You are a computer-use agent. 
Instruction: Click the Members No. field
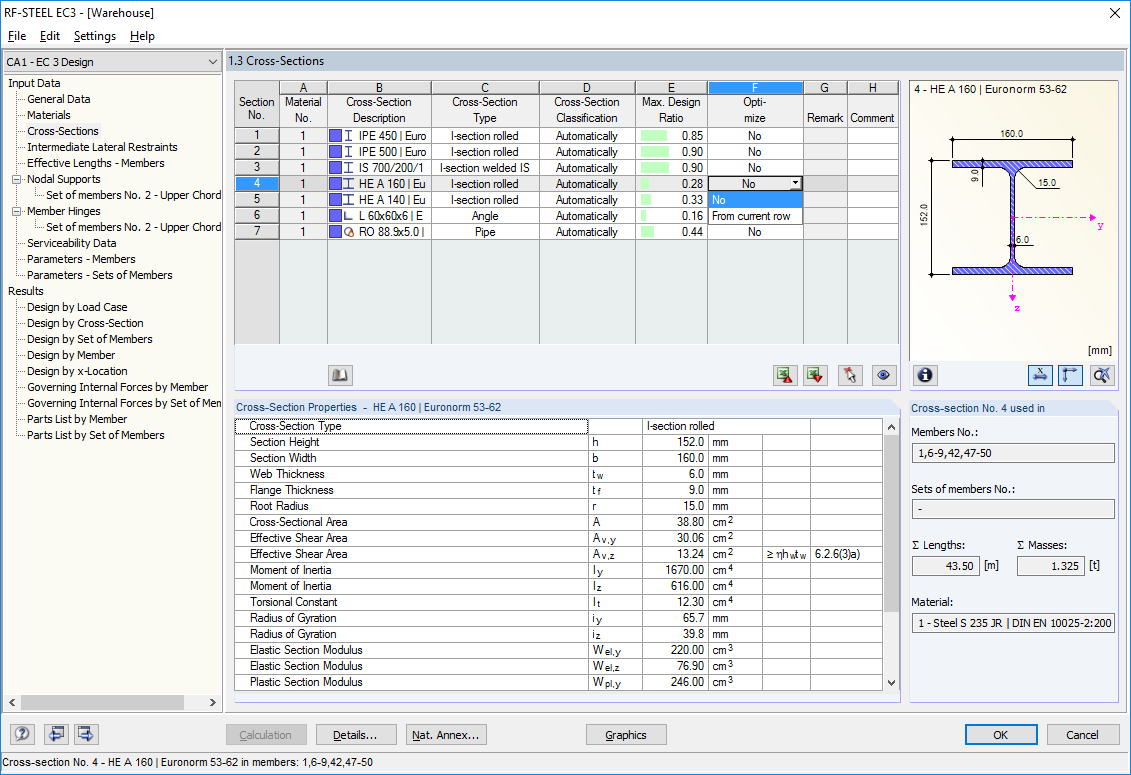click(1013, 453)
